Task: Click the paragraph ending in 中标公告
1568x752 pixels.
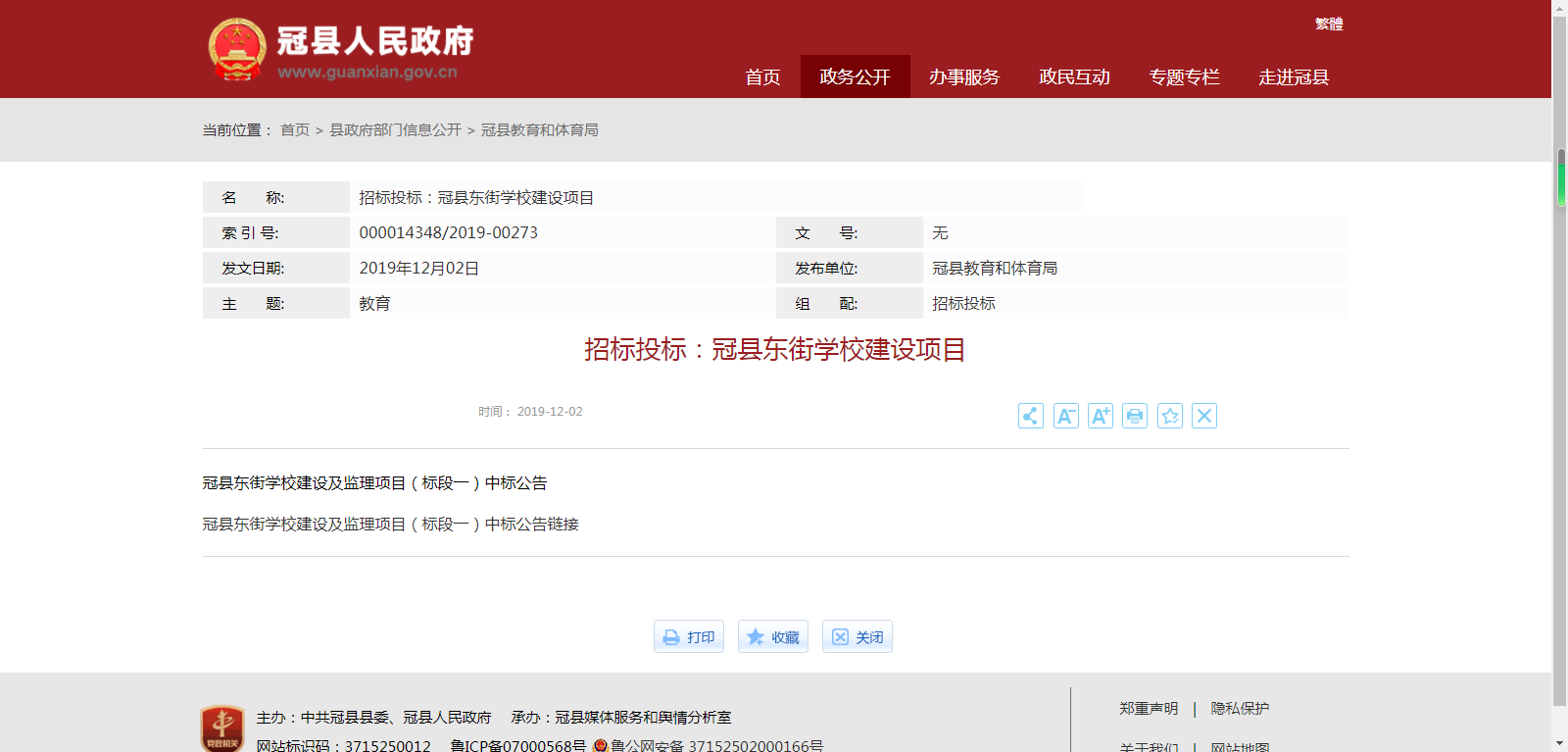Action: coord(375,482)
